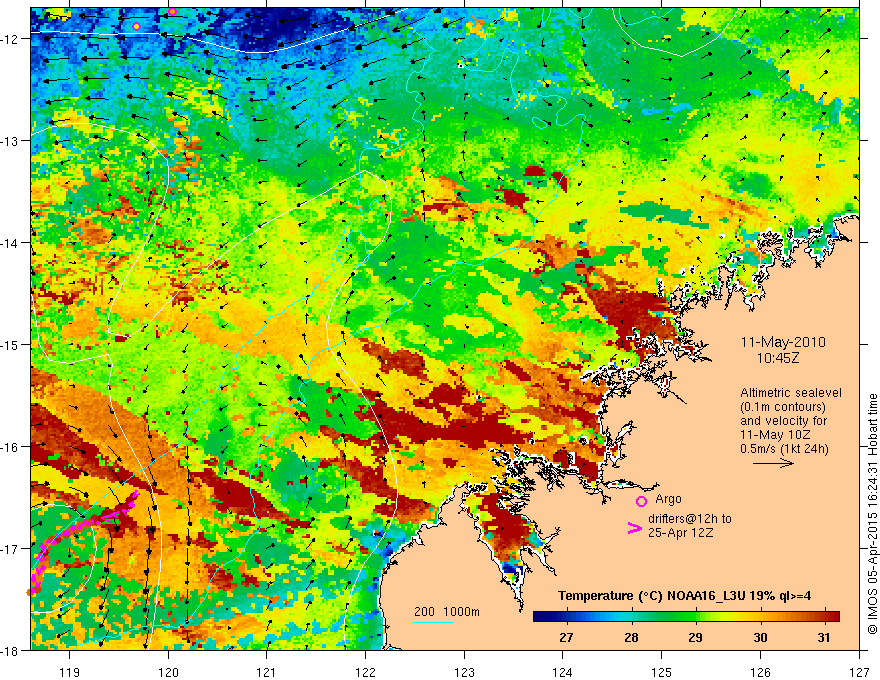The width and height of the screenshot is (880, 680).
Task: Click the "Altimetric sealevel" label
Action: click(791, 393)
